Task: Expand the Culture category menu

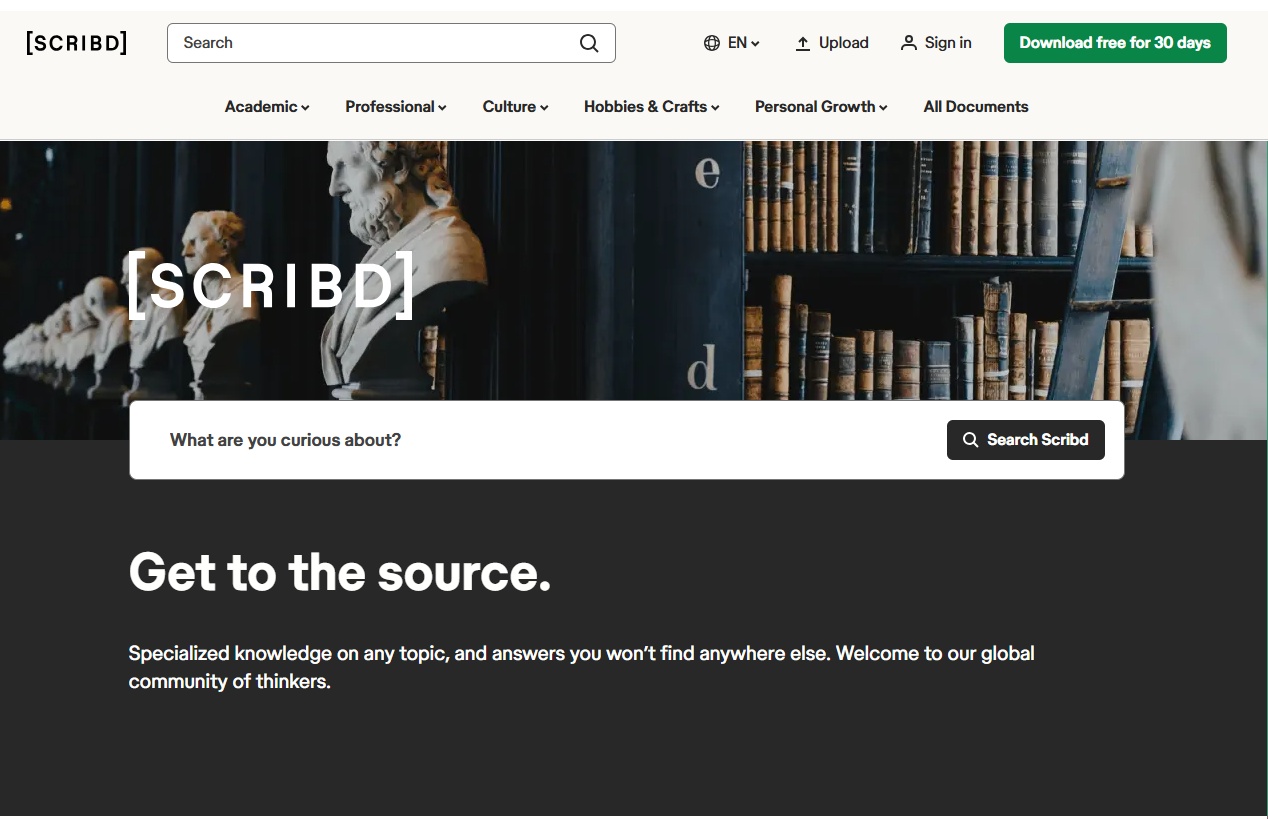Action: 514,106
